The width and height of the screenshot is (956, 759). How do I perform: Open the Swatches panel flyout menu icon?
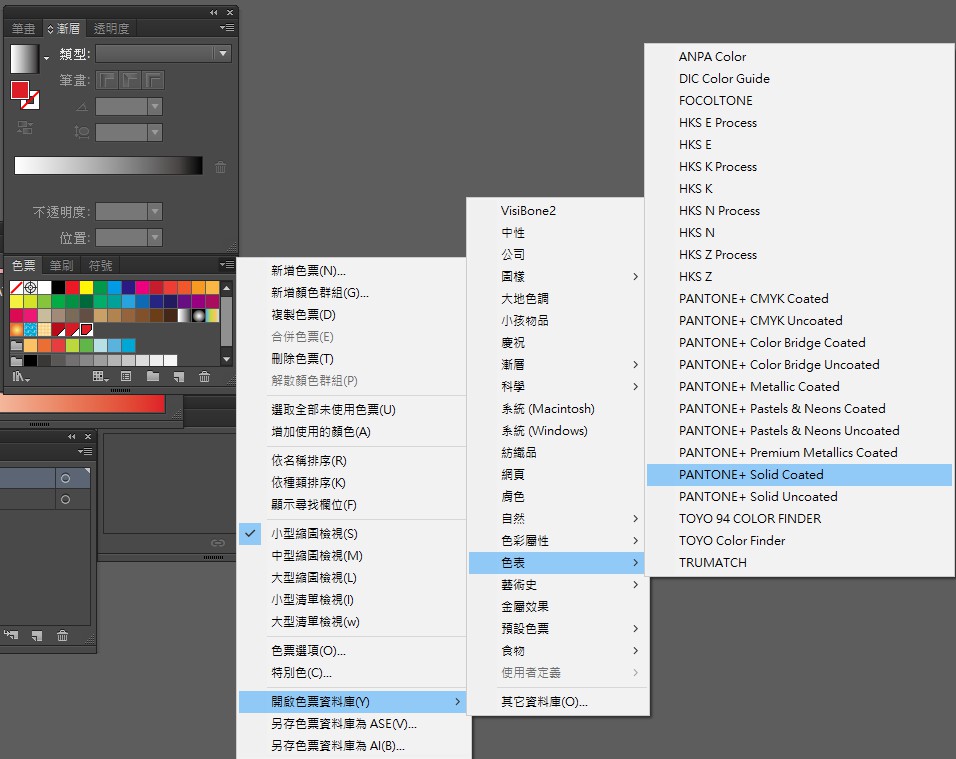pyautogui.click(x=227, y=265)
